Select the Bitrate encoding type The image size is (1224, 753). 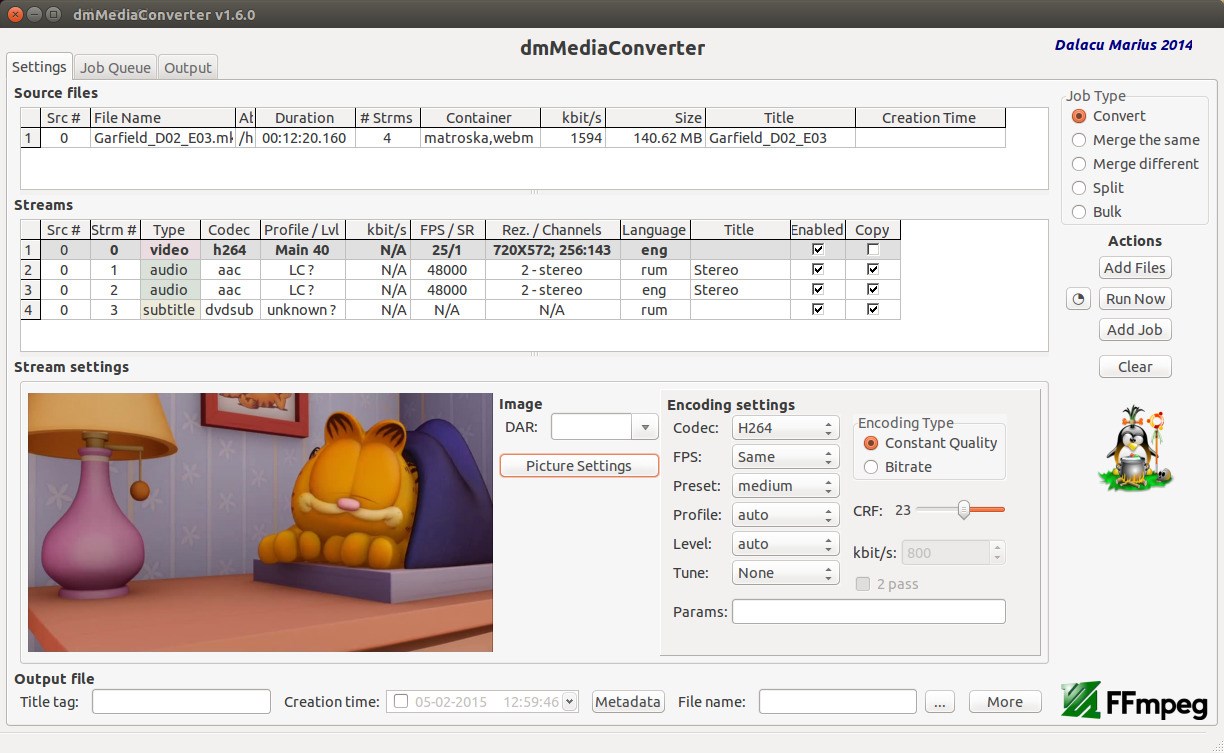(x=870, y=467)
